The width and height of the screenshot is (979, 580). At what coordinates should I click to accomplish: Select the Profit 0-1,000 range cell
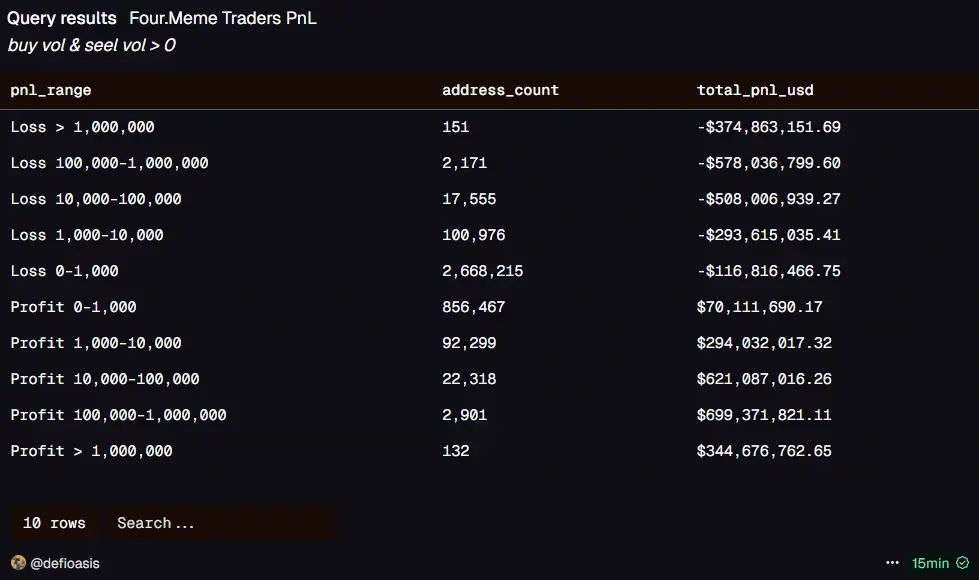(x=73, y=307)
